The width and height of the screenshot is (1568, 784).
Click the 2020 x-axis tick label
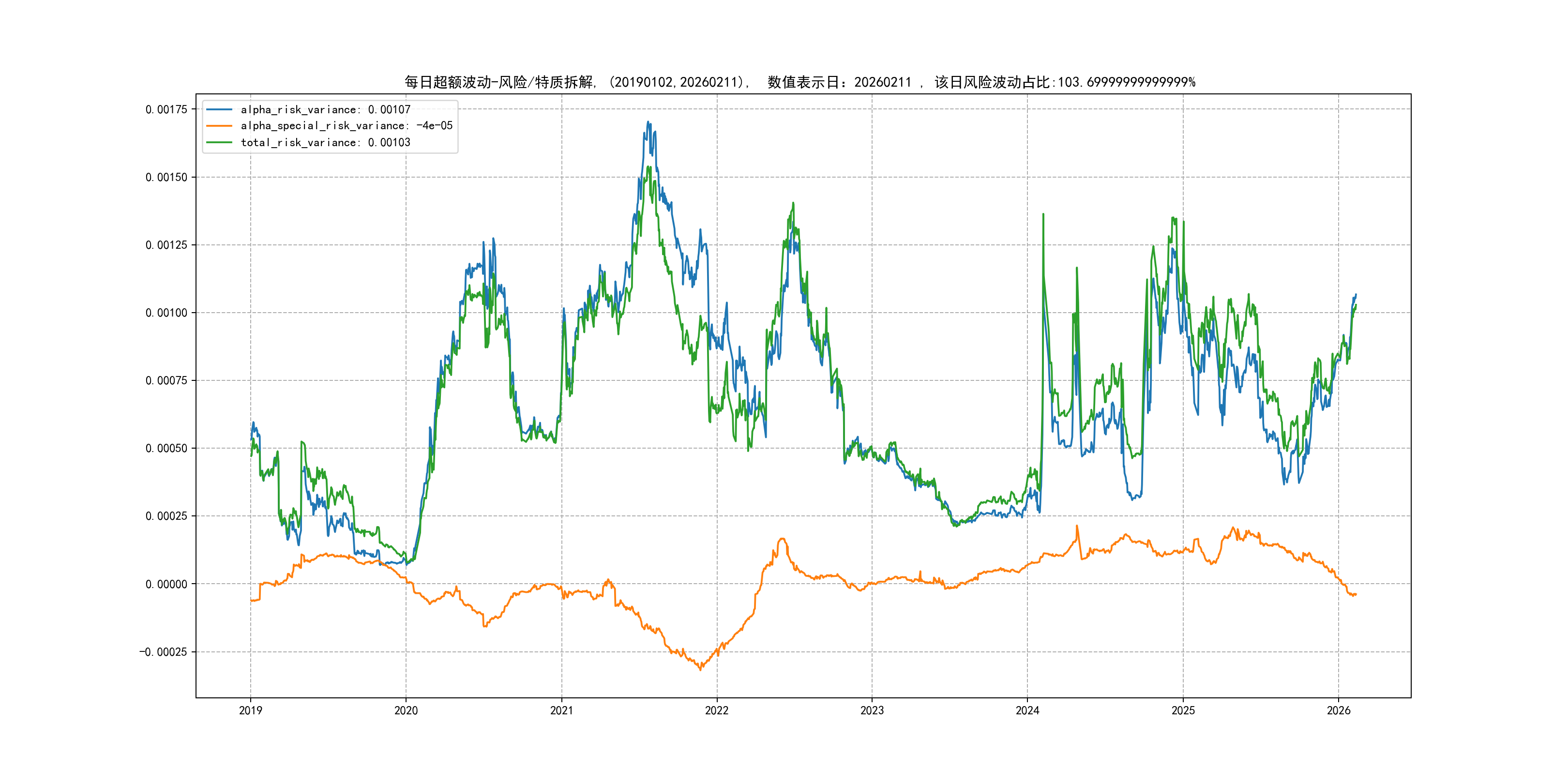tap(406, 710)
